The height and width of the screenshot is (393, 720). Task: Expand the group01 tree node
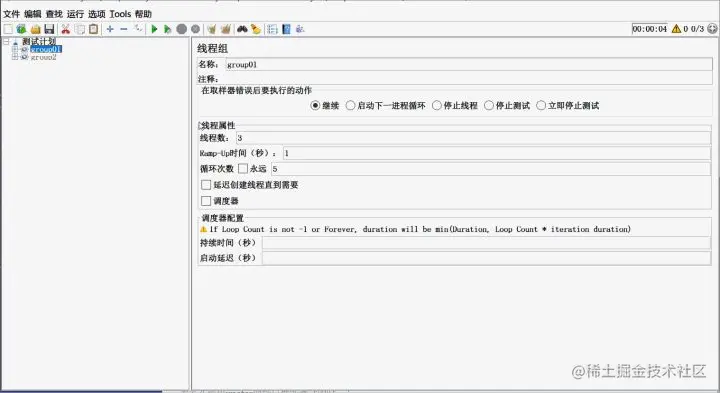[15, 49]
